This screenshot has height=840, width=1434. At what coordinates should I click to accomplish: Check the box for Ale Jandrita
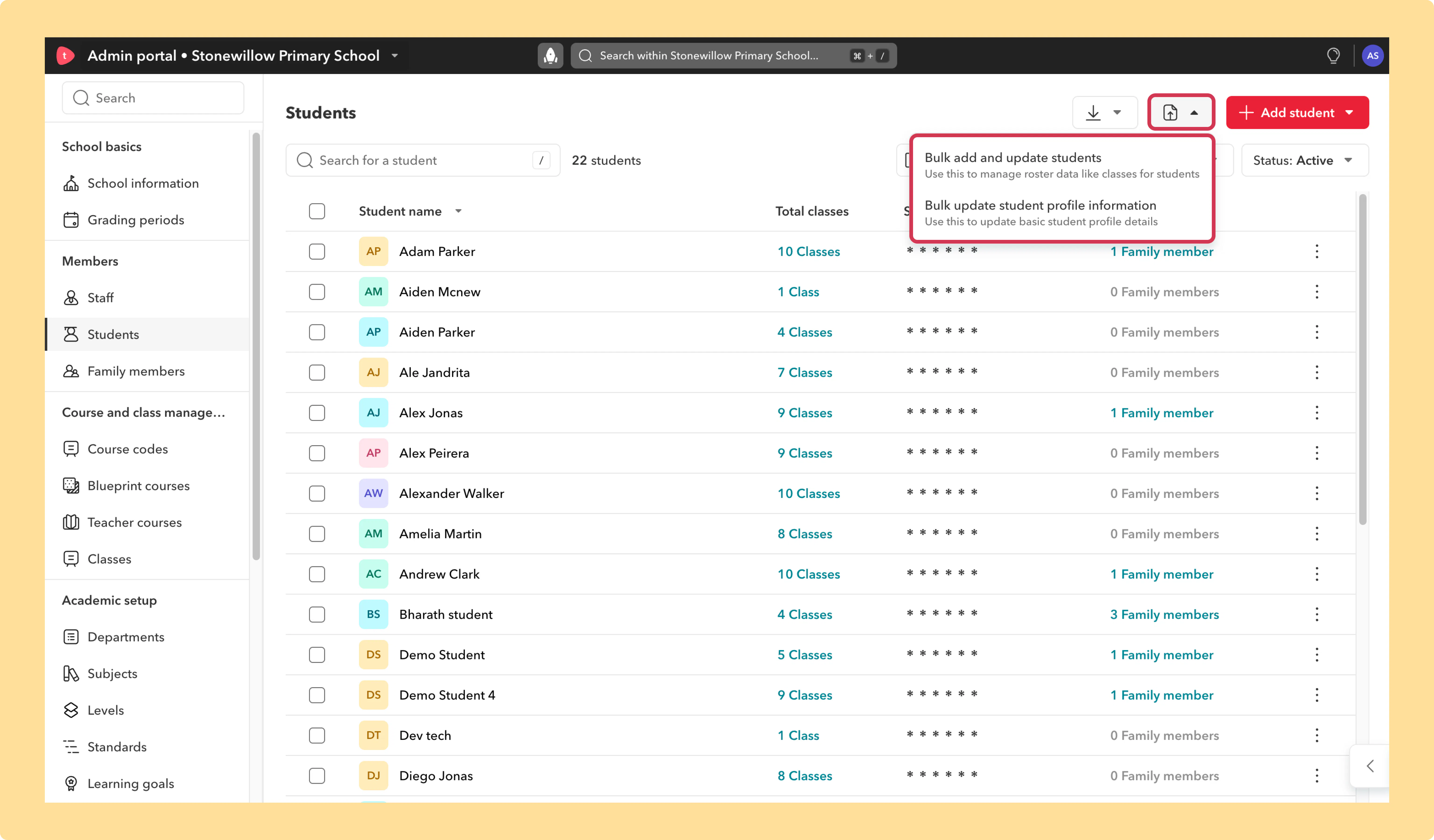click(x=317, y=372)
